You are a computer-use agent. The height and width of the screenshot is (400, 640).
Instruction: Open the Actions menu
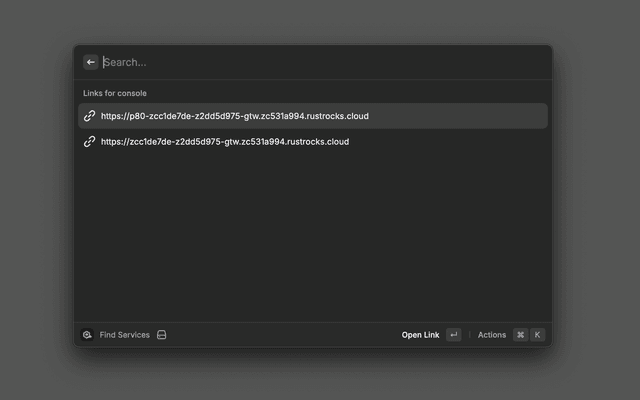pyautogui.click(x=492, y=335)
